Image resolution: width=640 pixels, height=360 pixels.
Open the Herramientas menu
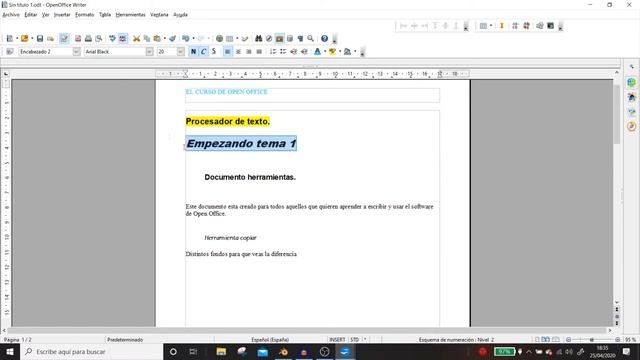click(x=130, y=15)
